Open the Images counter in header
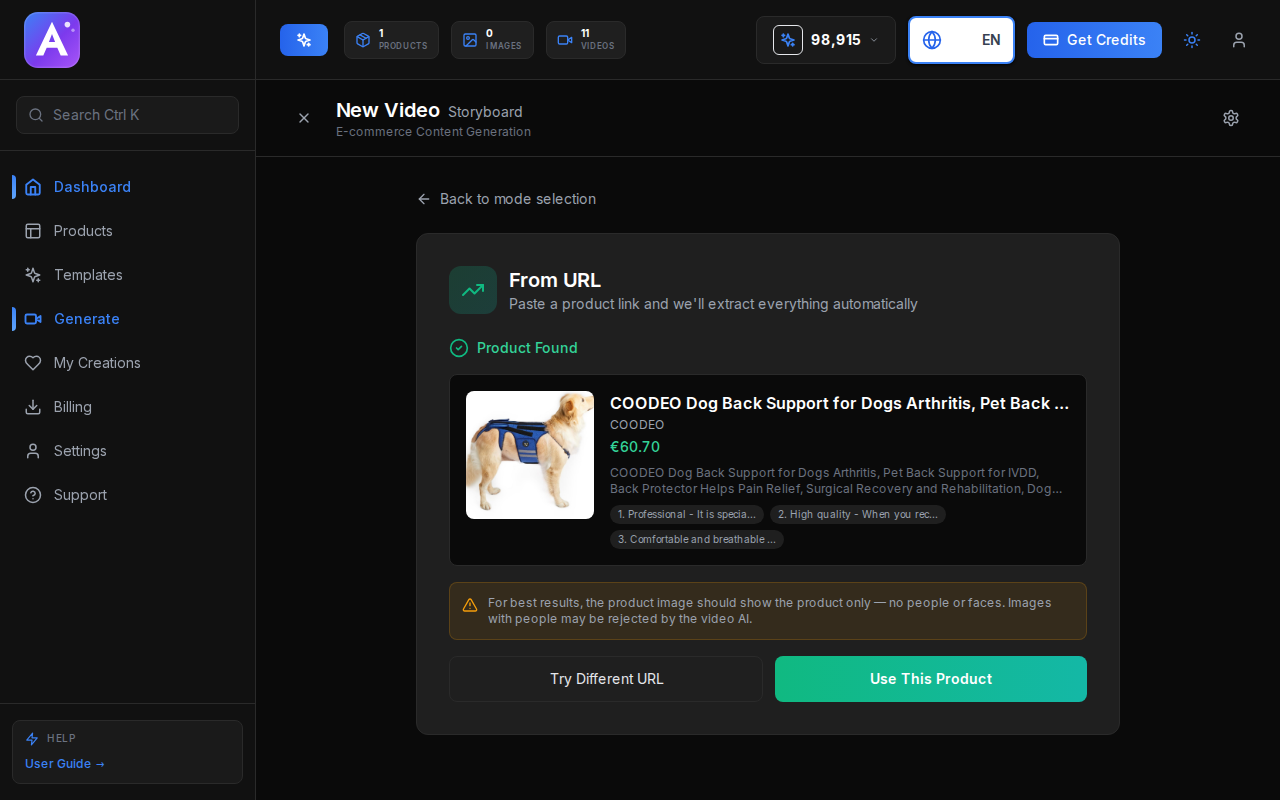This screenshot has height=800, width=1280. click(x=492, y=40)
